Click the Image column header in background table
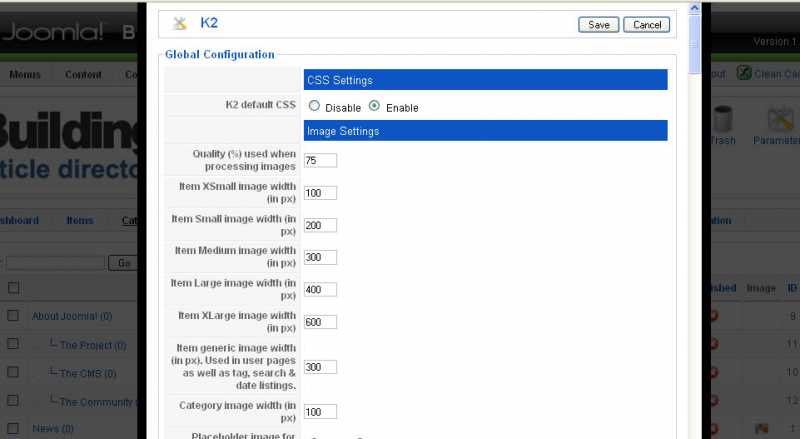Screen dimensions: 800x439 (x=761, y=288)
